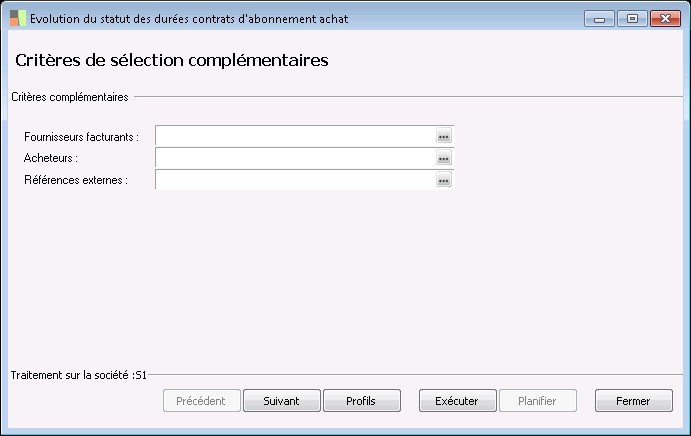Focus the Fournisseurs facturants text field
This screenshot has height=436, width=691.
tap(295, 136)
